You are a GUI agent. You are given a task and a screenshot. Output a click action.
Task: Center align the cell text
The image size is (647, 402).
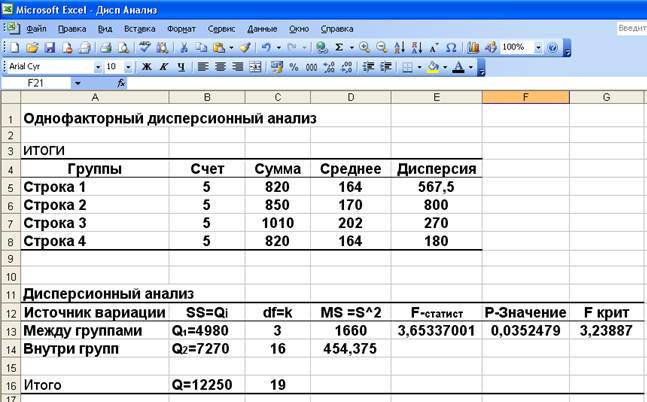click(x=220, y=67)
